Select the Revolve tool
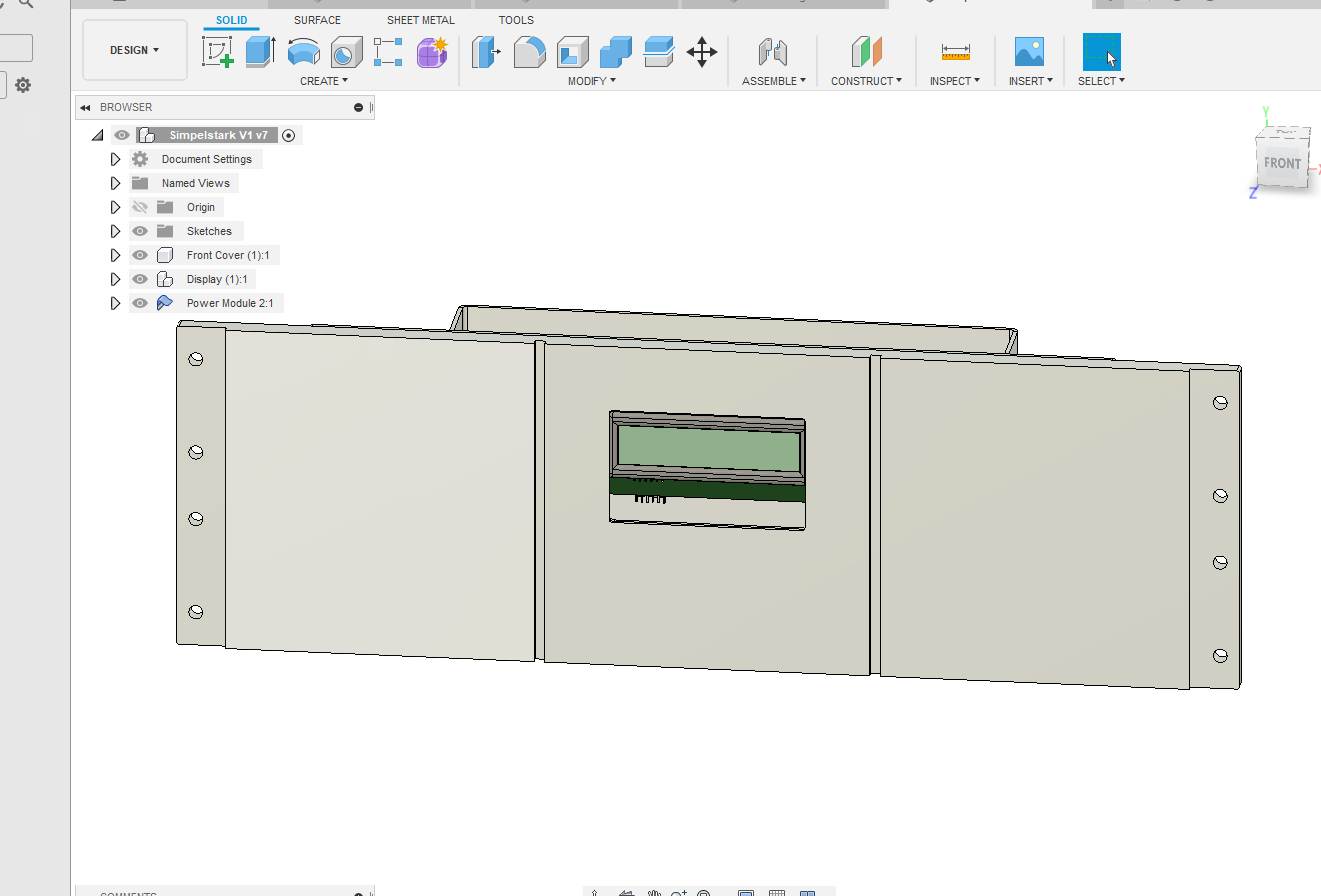Screen dimensions: 1321x896 coord(304,52)
